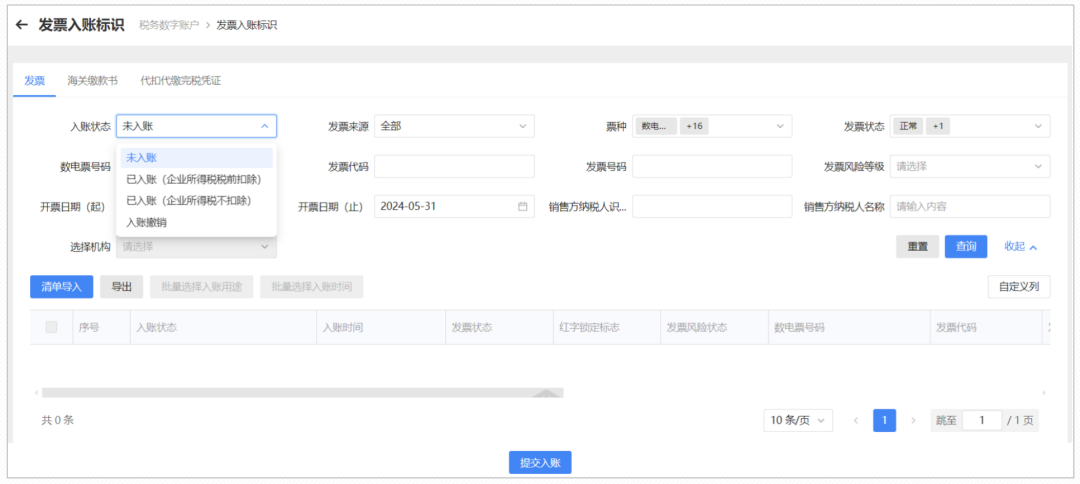
Task: Click next page arrow in pagination
Action: pos(912,421)
